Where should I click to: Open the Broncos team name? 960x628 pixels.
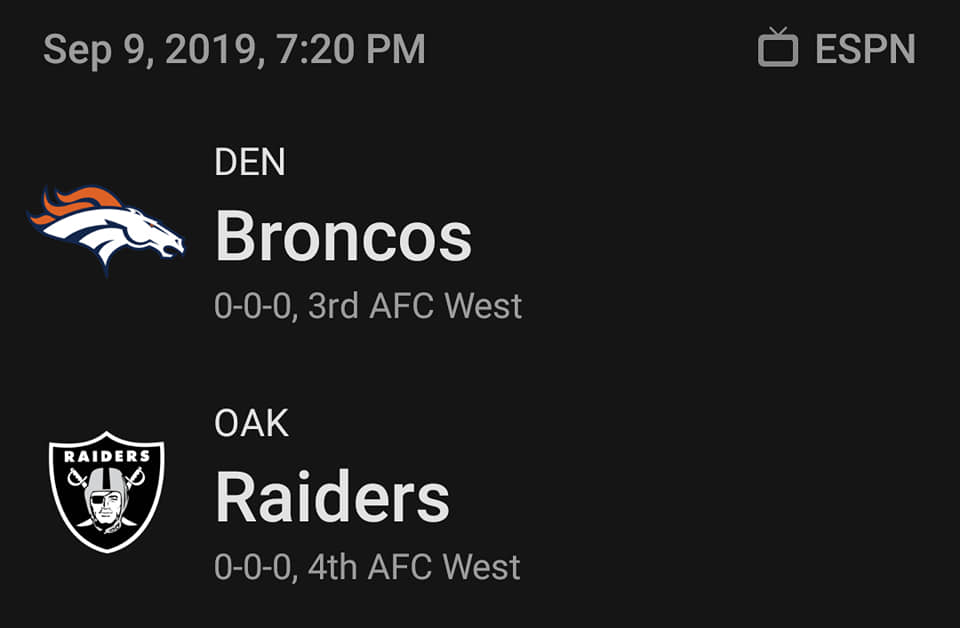point(343,237)
